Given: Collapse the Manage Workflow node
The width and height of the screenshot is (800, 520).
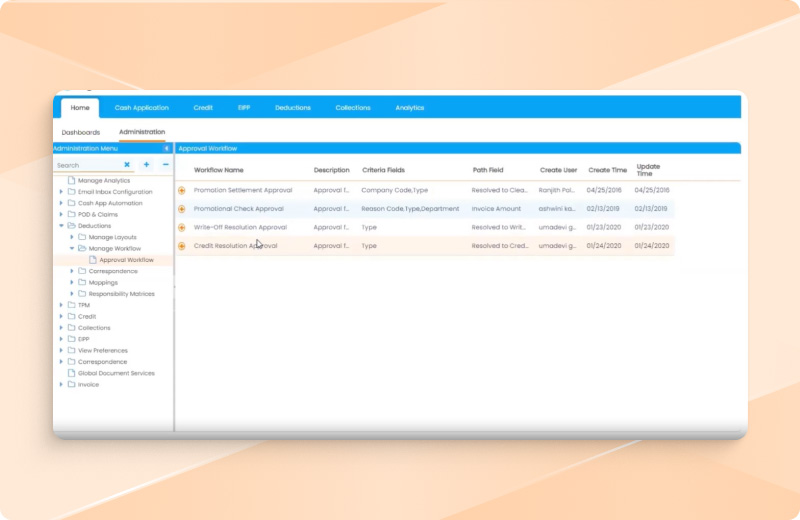Looking at the screenshot, I should pyautogui.click(x=72, y=249).
